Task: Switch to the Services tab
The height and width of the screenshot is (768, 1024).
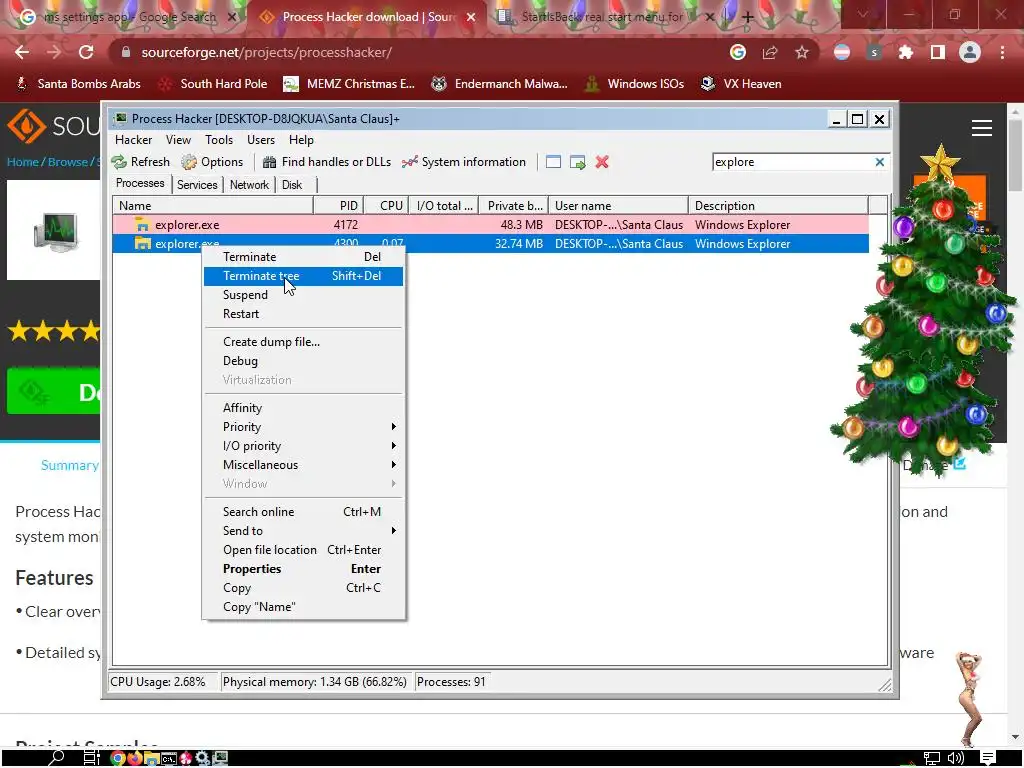Action: tap(197, 185)
